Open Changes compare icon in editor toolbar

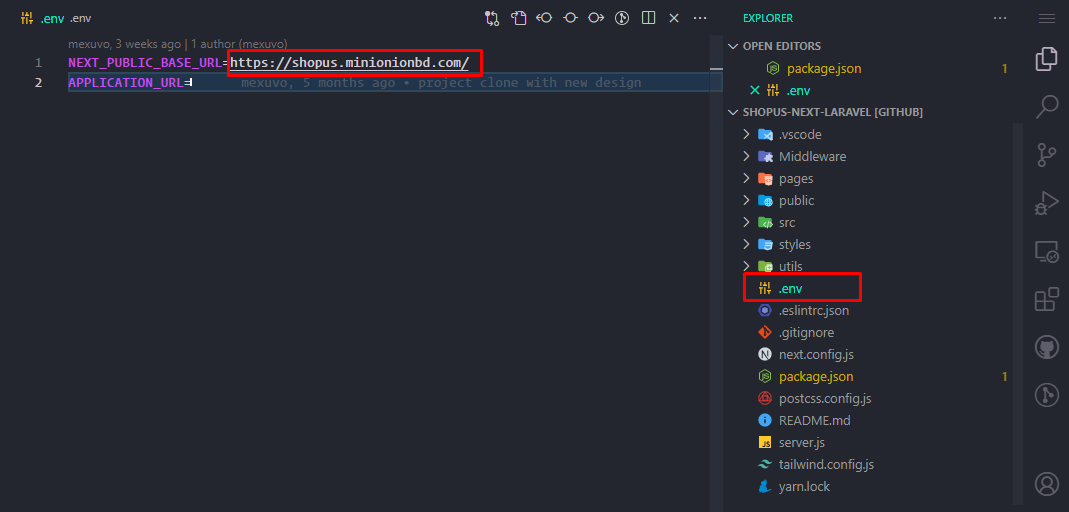(x=492, y=18)
